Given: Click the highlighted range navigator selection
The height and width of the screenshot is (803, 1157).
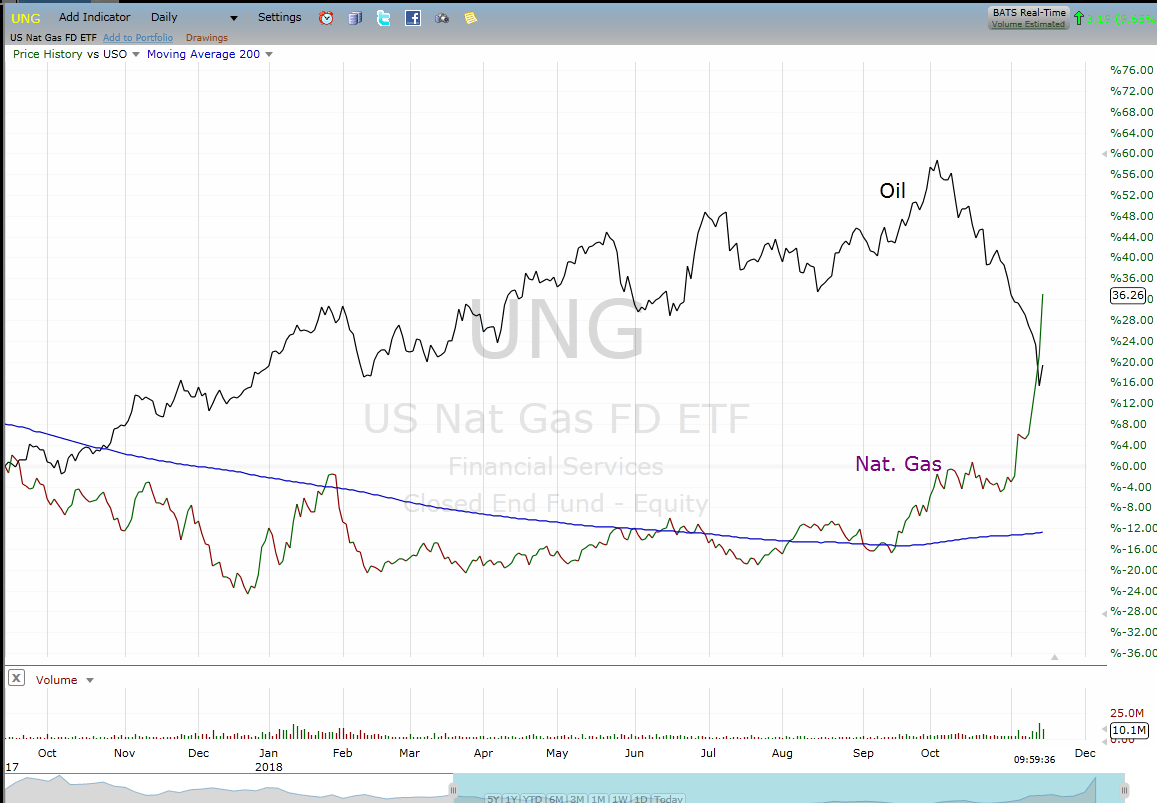Looking at the screenshot, I should [789, 788].
